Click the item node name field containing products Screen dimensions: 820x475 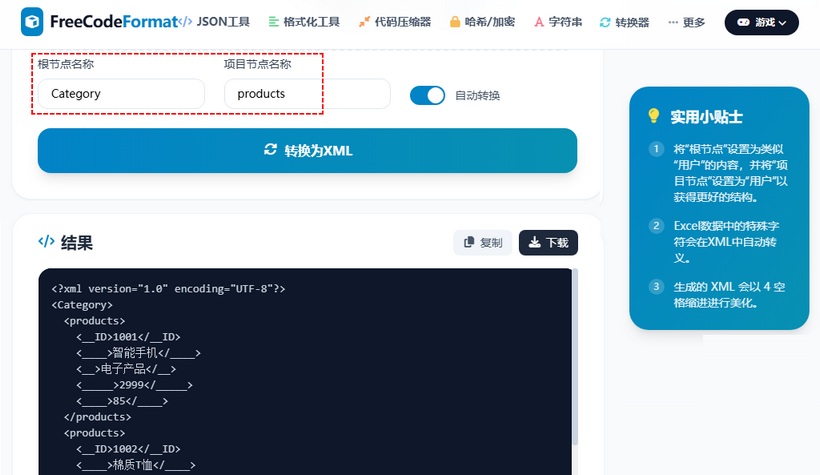[307, 94]
